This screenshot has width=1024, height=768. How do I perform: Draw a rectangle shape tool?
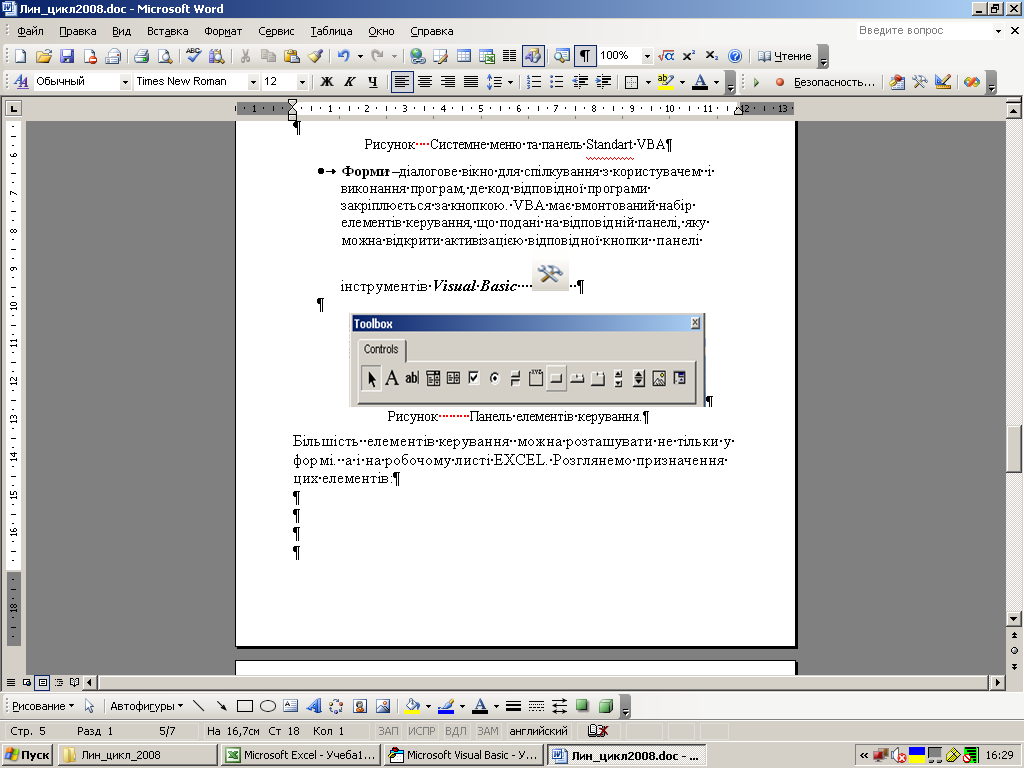coord(245,706)
